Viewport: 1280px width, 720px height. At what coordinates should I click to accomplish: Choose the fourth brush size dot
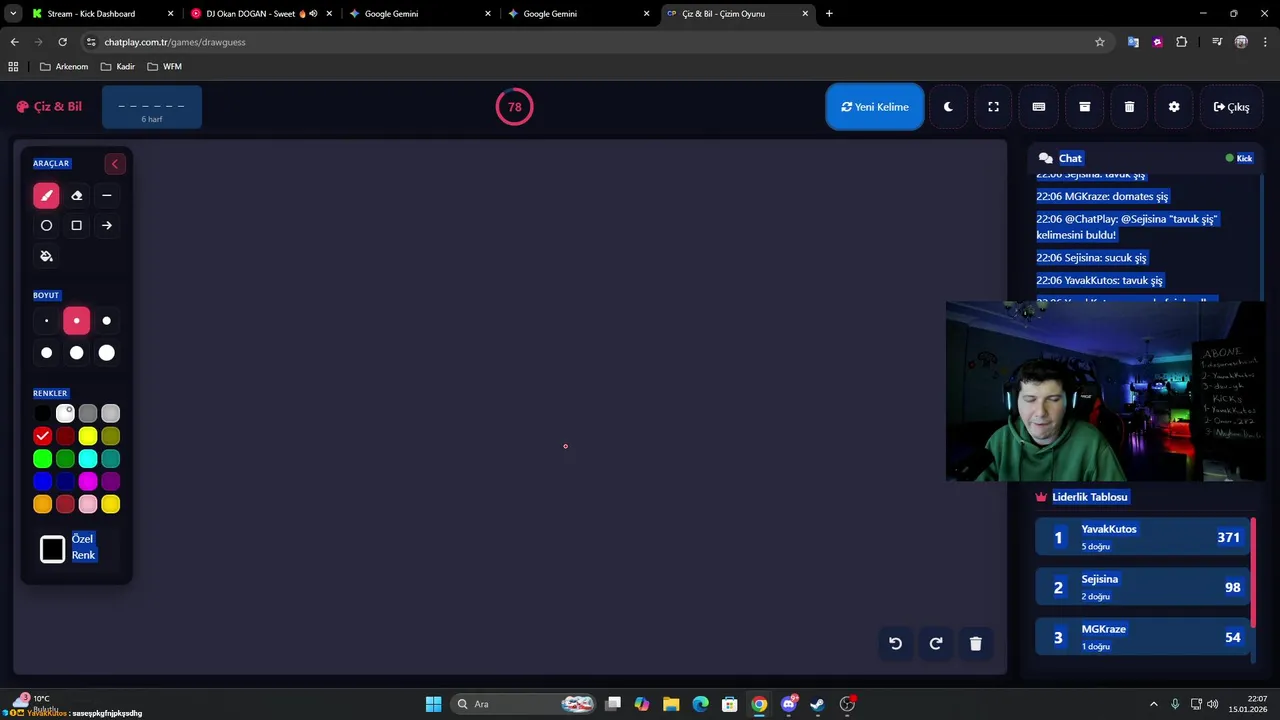[46, 352]
